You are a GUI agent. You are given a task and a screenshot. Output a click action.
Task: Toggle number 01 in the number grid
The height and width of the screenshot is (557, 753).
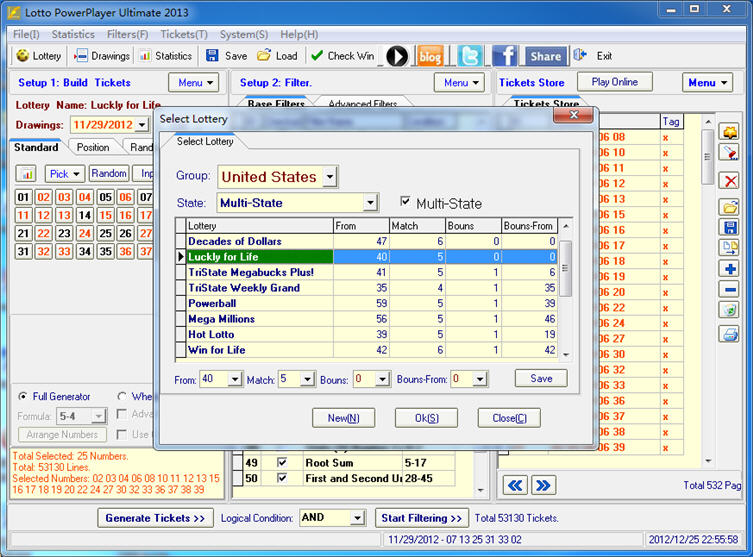coord(23,197)
